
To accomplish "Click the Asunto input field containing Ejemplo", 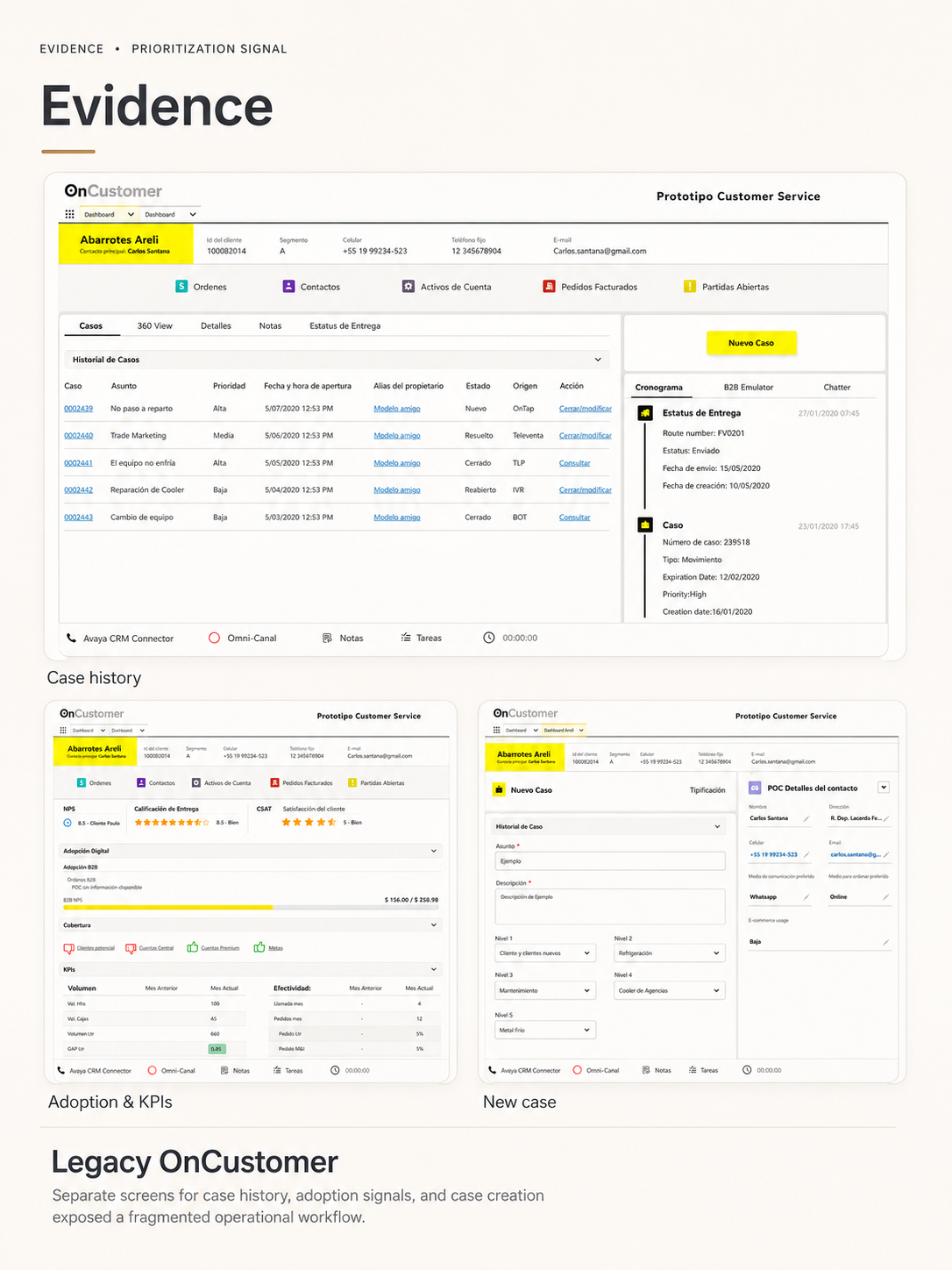I will point(610,861).
